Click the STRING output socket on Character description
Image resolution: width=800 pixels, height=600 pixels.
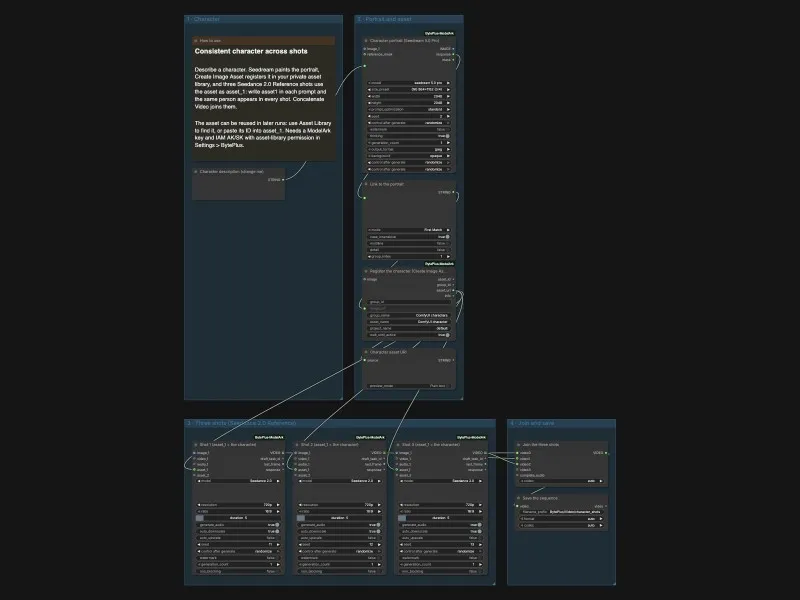click(x=283, y=180)
